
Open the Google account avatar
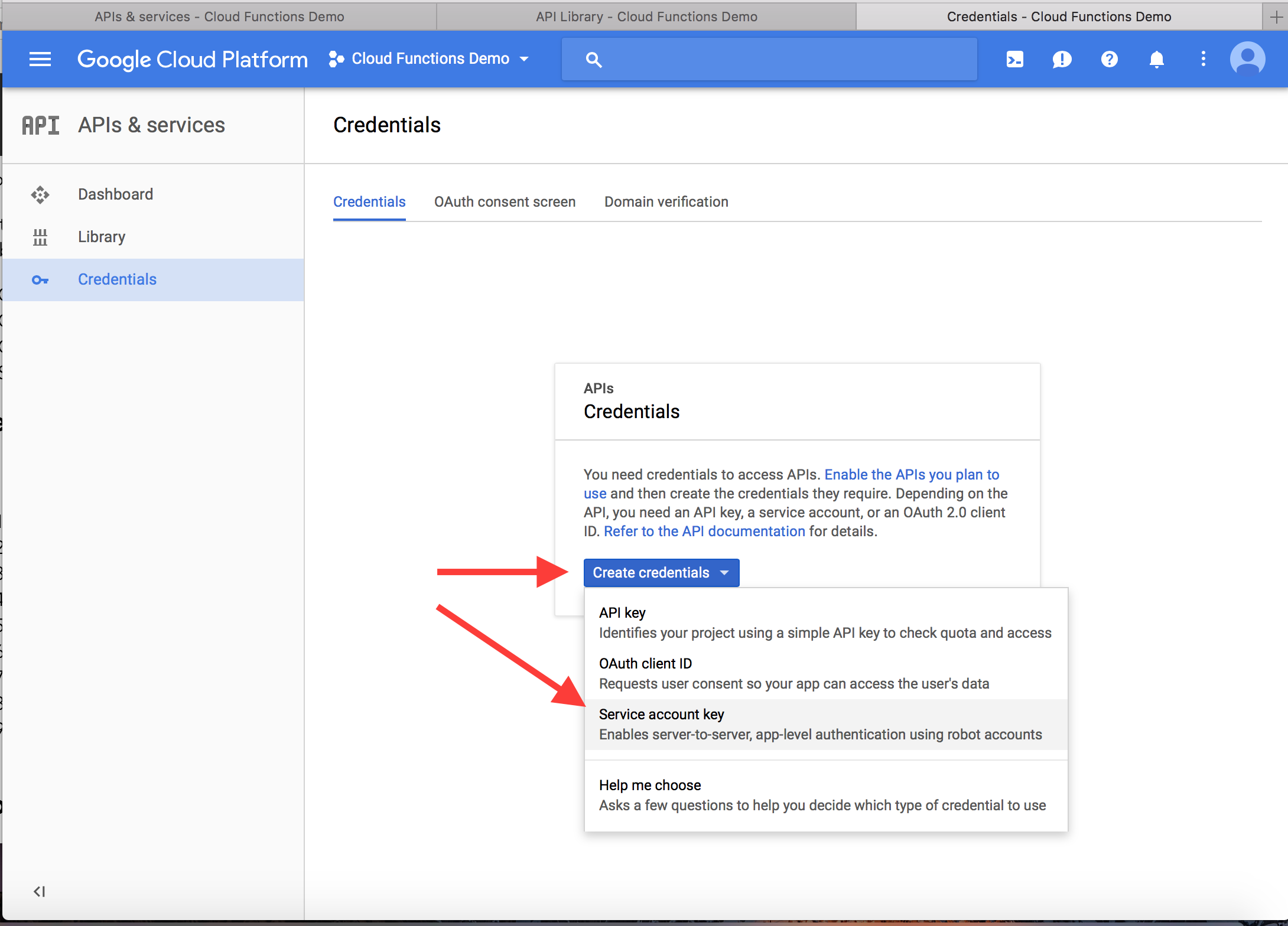1247,58
